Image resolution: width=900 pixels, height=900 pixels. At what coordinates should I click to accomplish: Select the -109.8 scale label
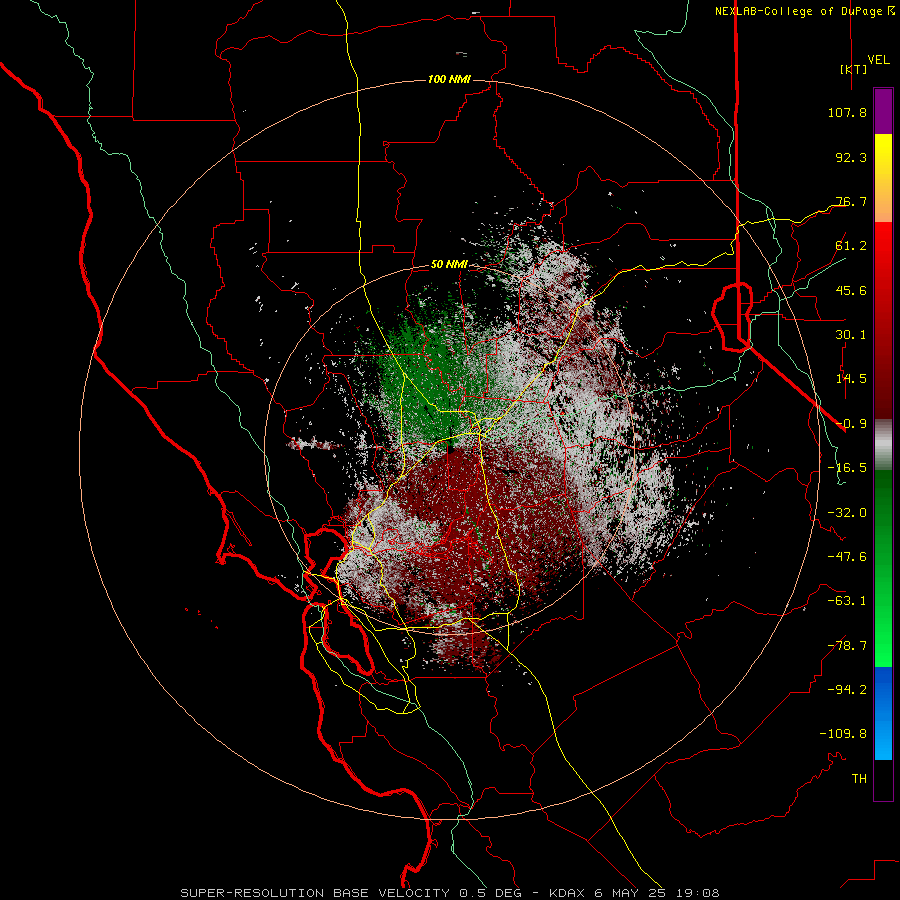click(x=843, y=734)
